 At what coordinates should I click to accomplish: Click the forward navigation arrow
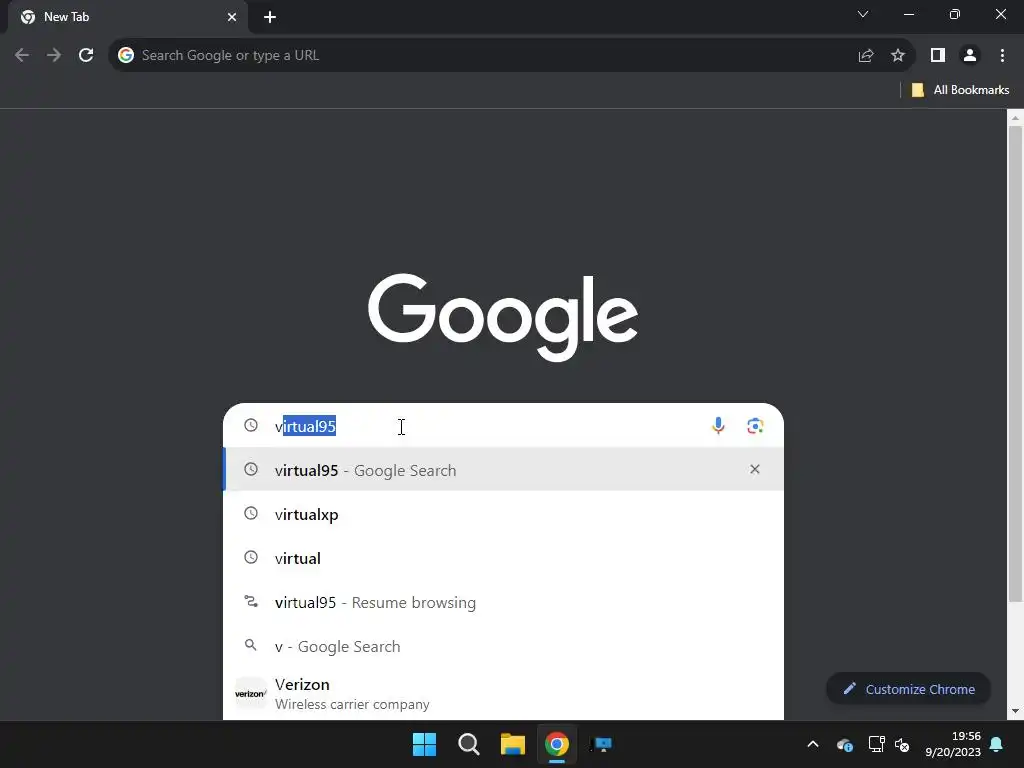(x=54, y=56)
